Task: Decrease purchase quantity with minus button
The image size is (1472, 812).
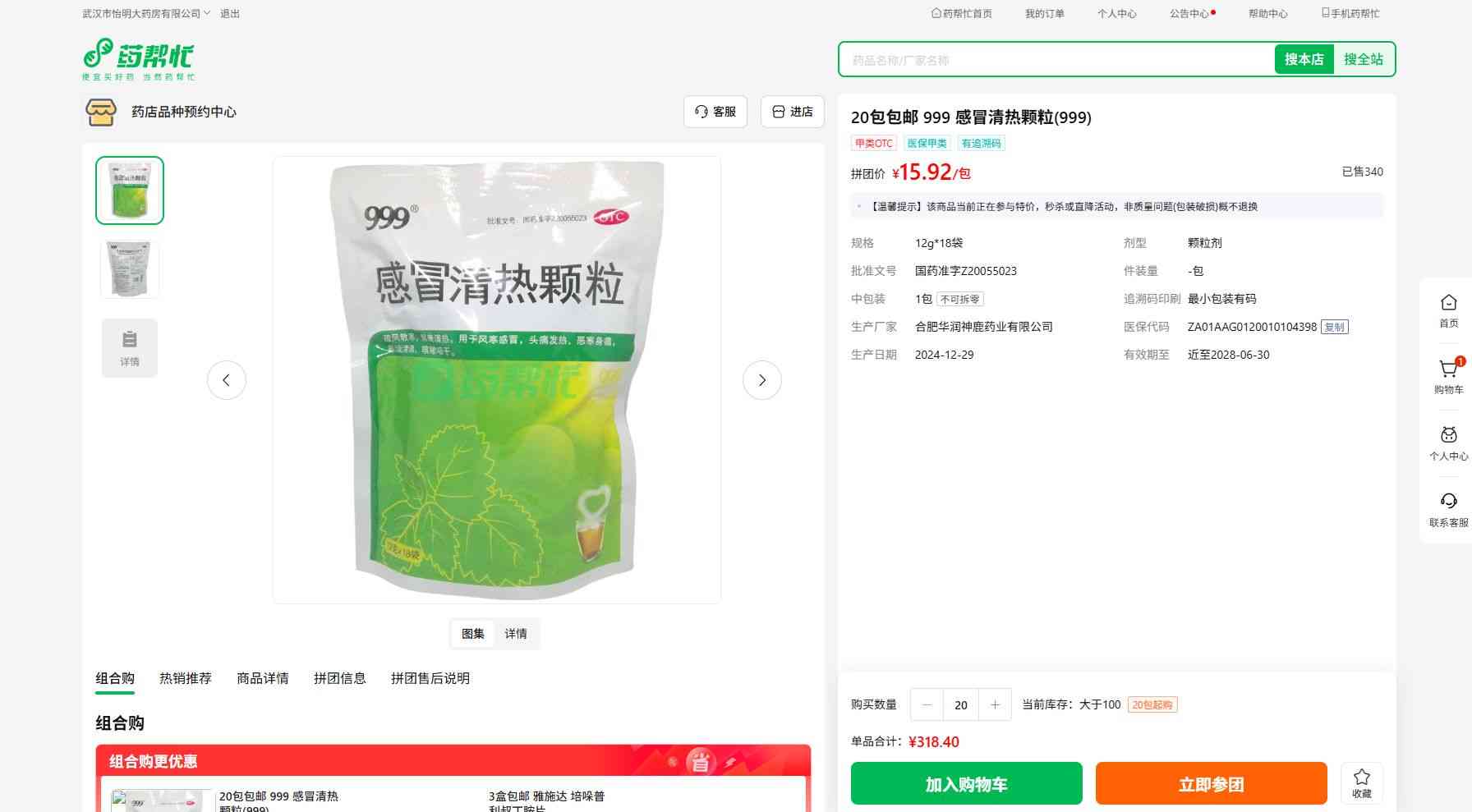Action: tap(927, 704)
